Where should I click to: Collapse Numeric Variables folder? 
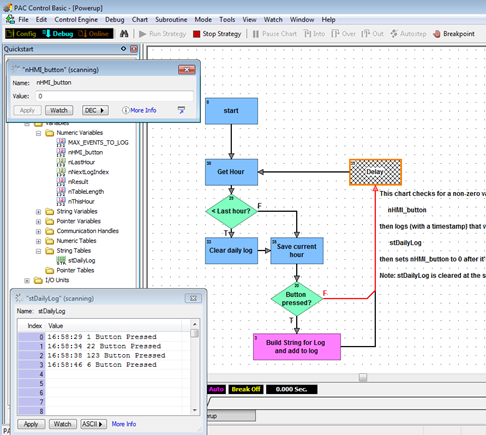[x=38, y=133]
